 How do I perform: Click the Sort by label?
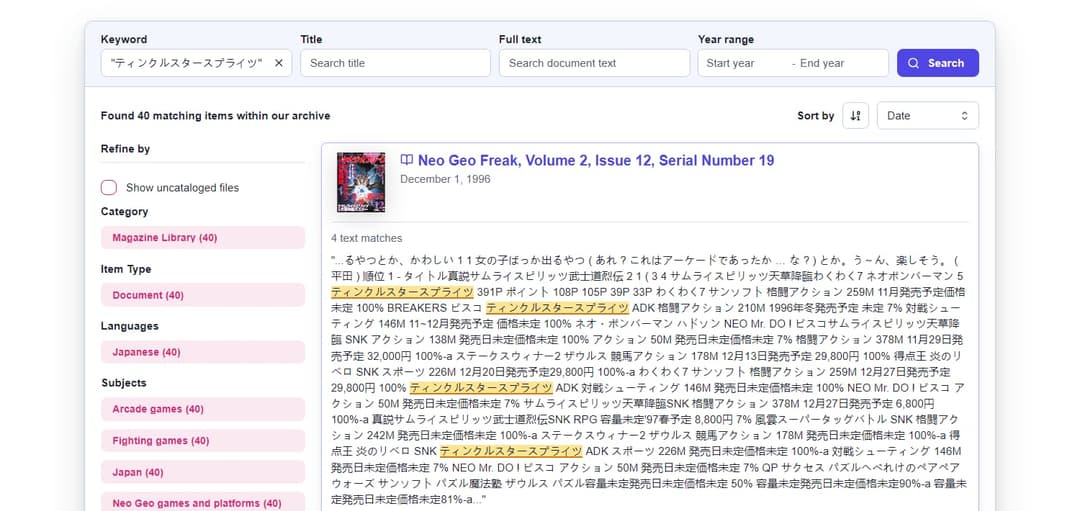pos(816,116)
